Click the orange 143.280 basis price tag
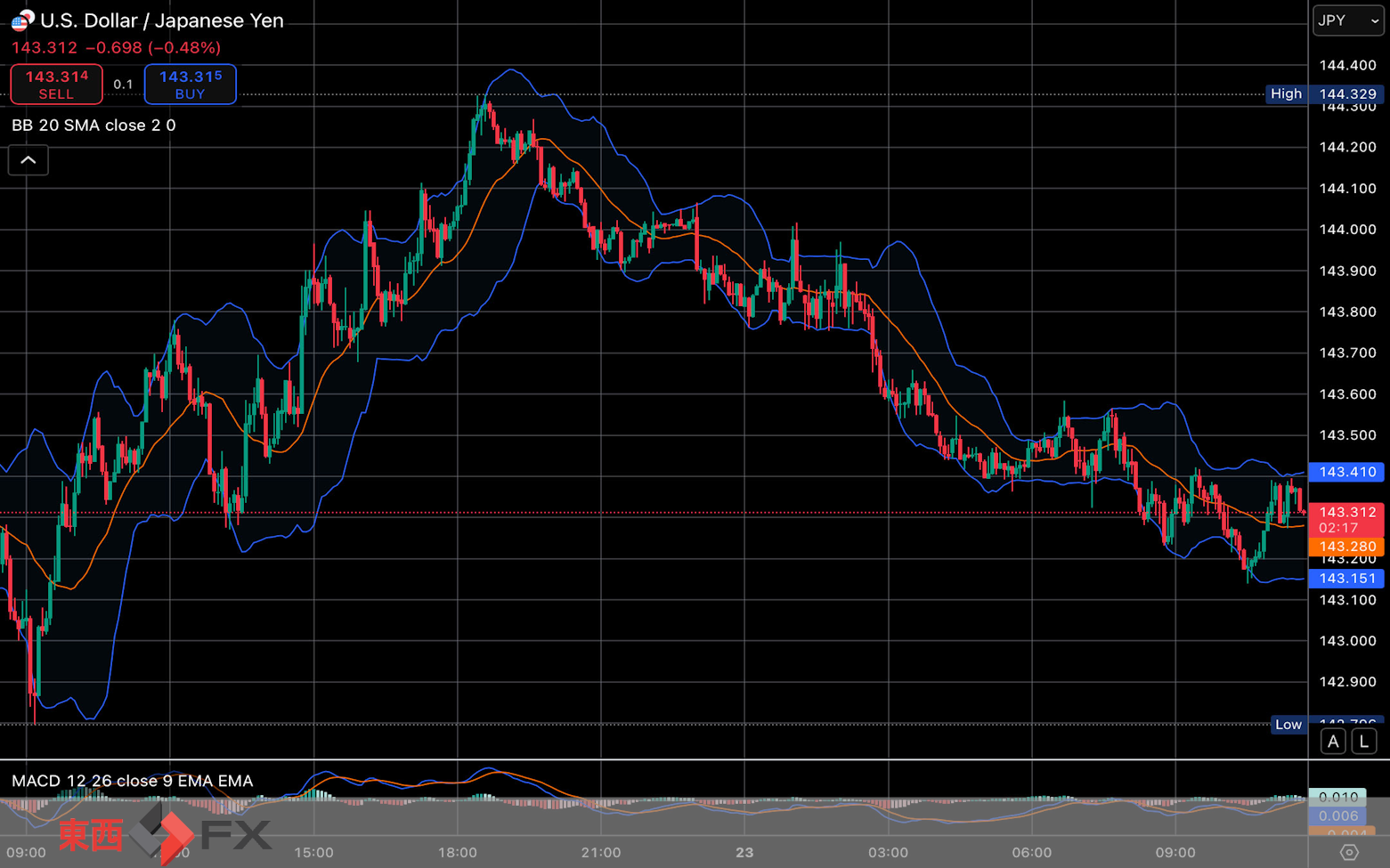Viewport: 1390px width, 868px height. 1346,547
